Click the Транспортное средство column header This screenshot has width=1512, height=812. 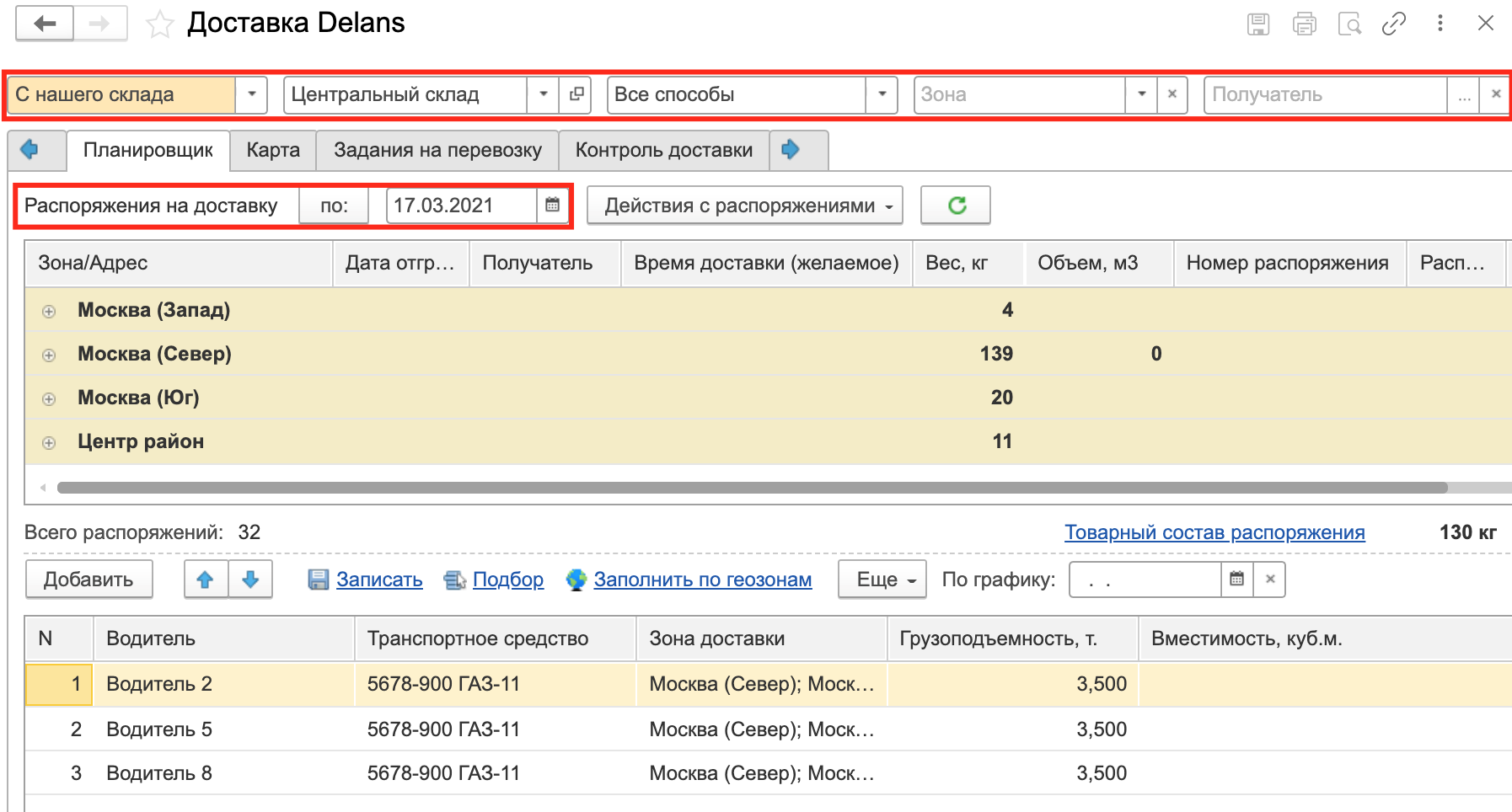coord(495,638)
